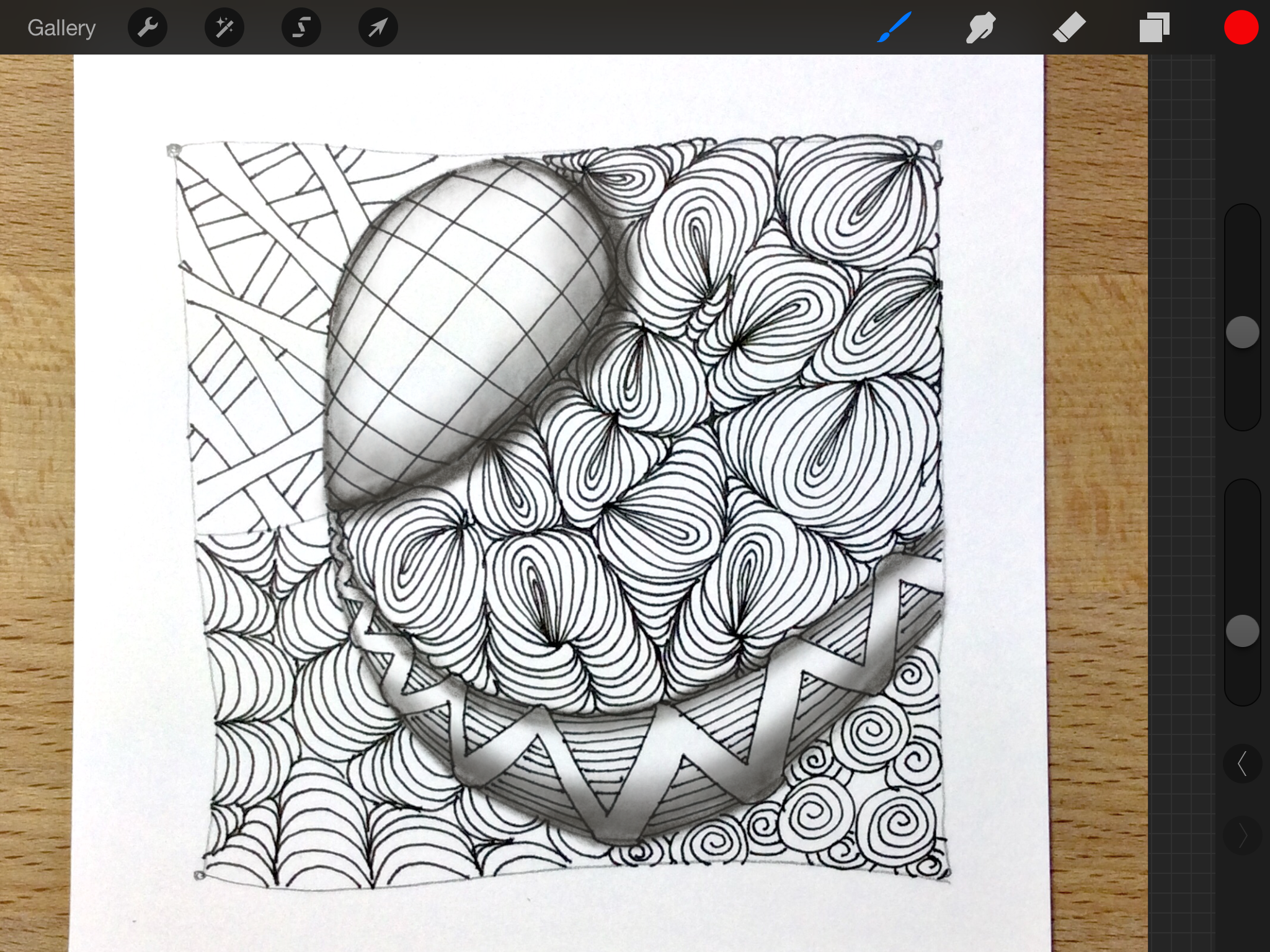Click the brush opacity slider handle
Viewport: 1270px width, 952px height.
pyautogui.click(x=1242, y=631)
